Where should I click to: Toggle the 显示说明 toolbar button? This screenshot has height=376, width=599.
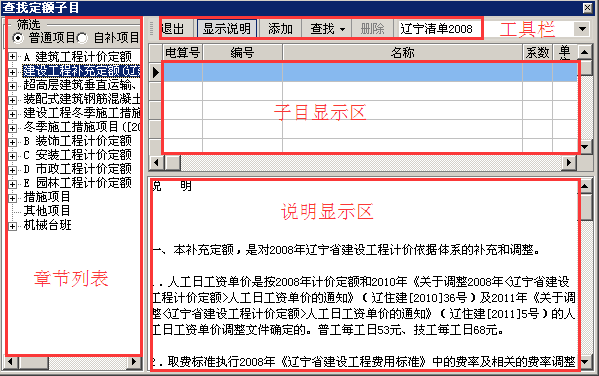(x=227, y=29)
